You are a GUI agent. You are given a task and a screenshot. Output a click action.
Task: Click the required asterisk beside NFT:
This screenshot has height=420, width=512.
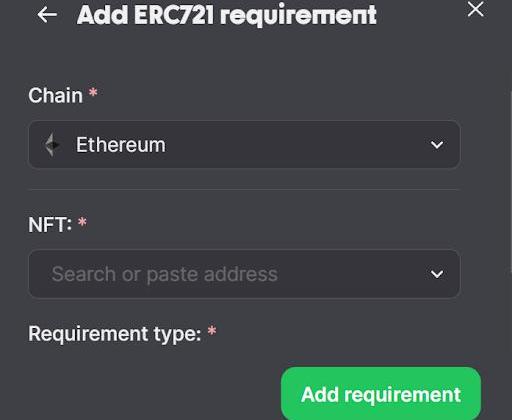[82, 222]
